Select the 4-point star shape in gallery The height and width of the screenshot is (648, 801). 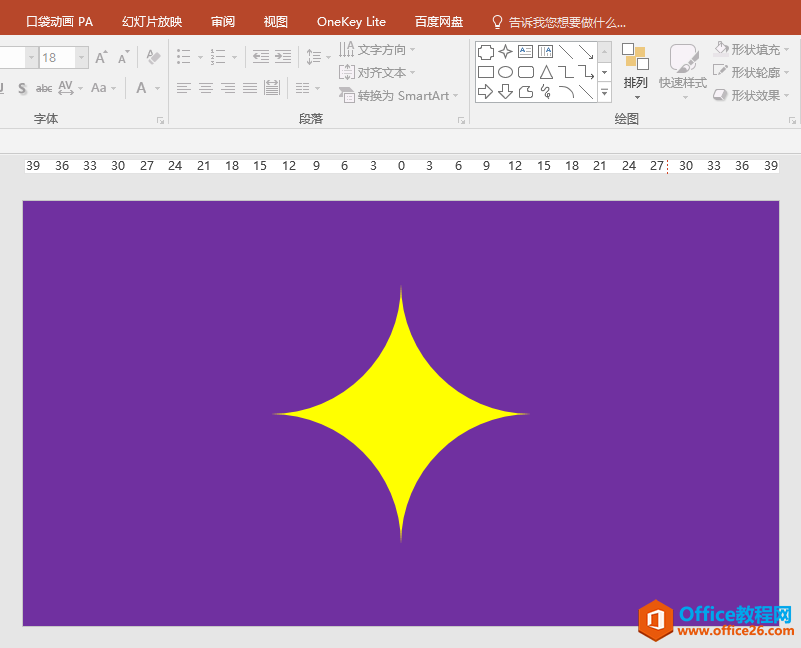coord(506,52)
